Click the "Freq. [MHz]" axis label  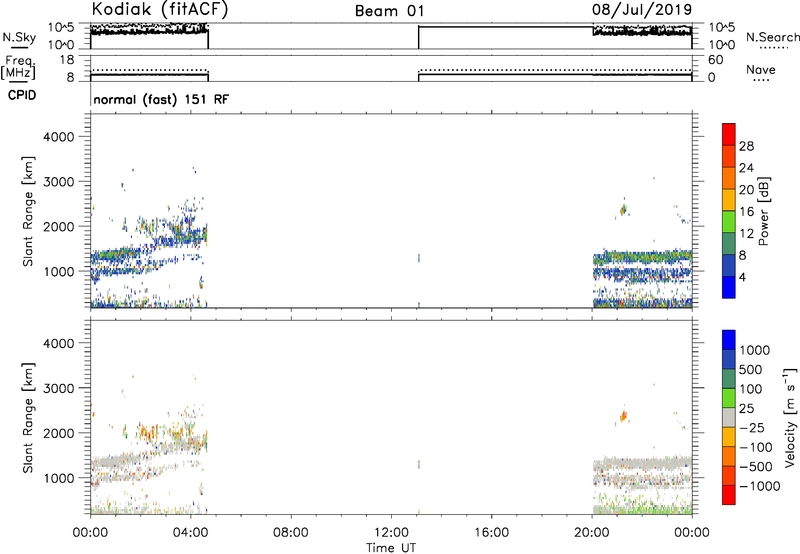(x=19, y=68)
